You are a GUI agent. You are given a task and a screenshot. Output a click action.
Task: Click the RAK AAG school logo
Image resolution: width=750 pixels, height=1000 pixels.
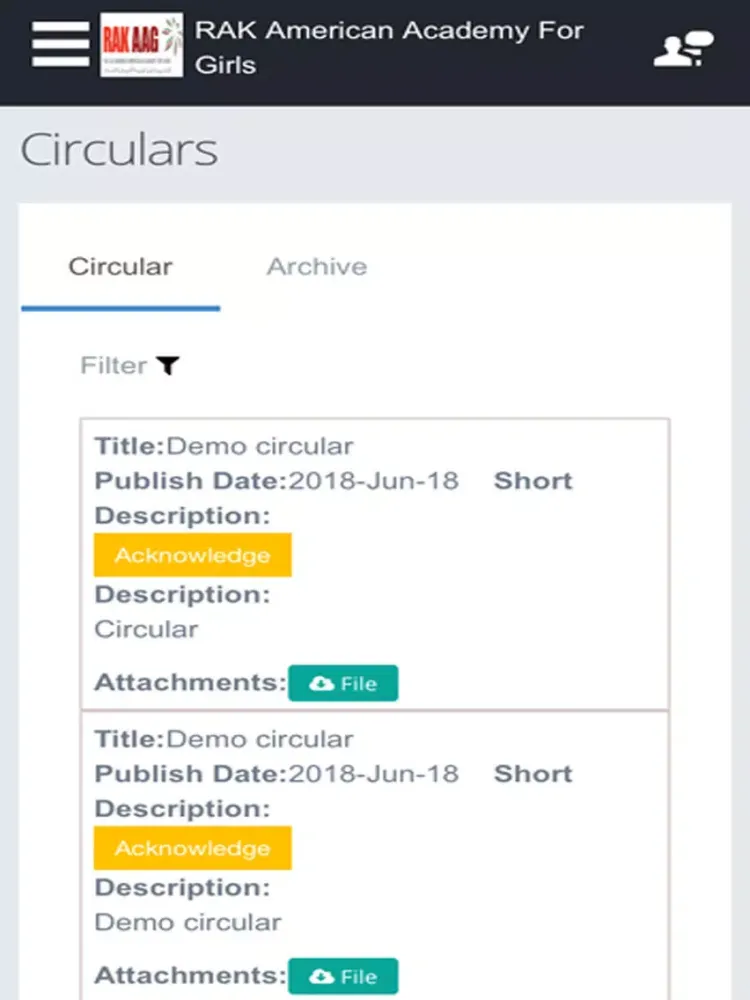[142, 45]
